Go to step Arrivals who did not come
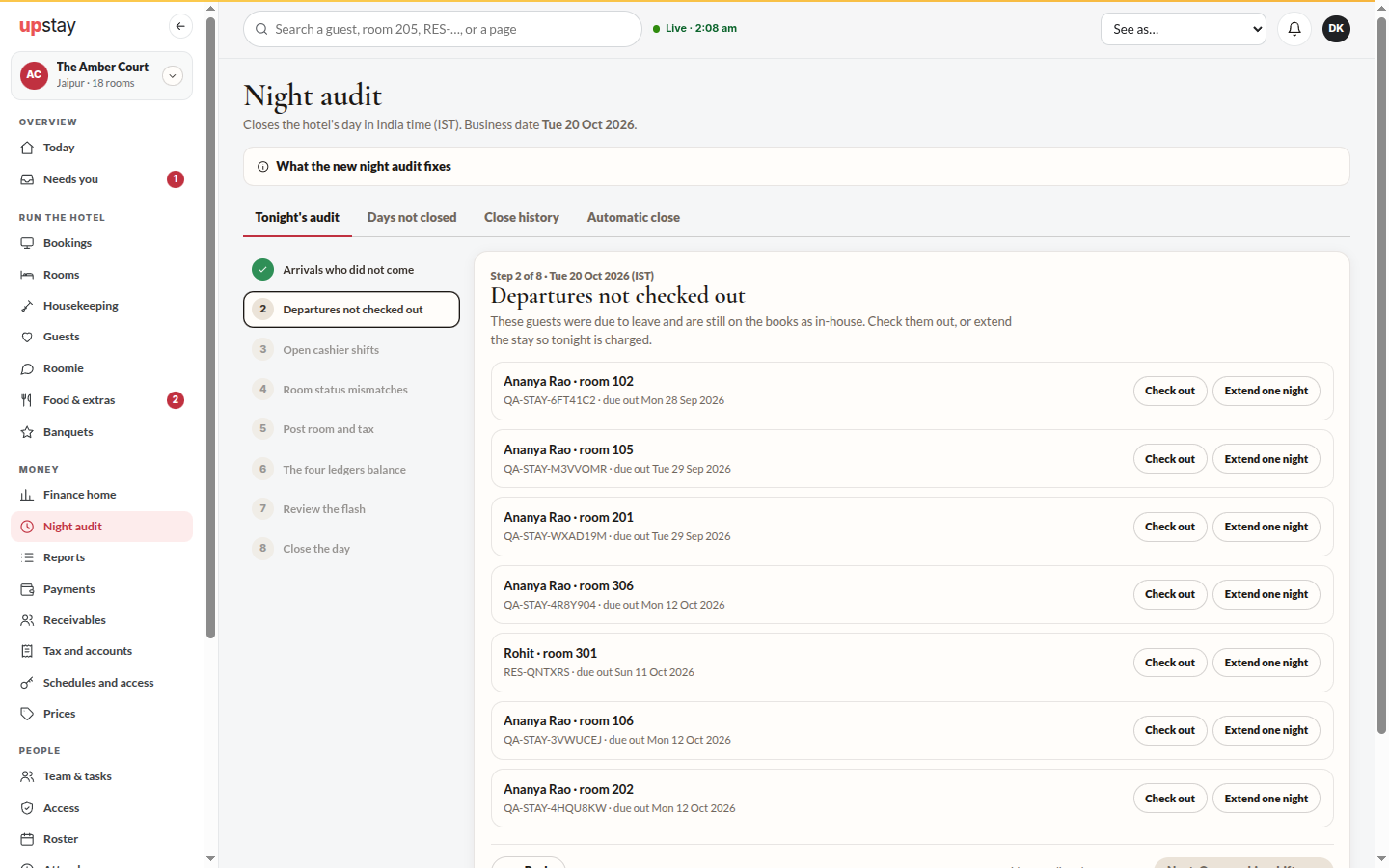 tap(351, 270)
